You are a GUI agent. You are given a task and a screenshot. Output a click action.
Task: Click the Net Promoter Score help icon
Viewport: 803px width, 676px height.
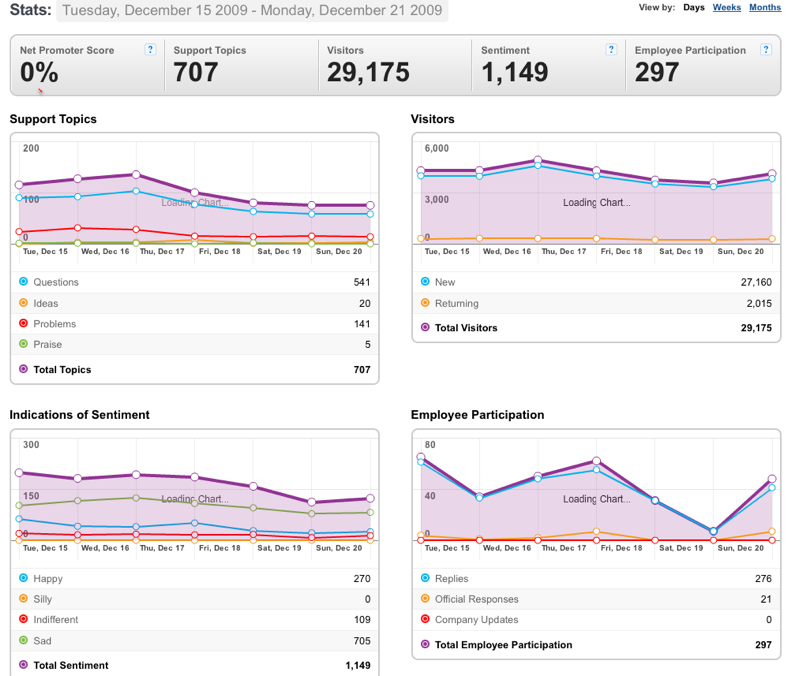pos(150,50)
